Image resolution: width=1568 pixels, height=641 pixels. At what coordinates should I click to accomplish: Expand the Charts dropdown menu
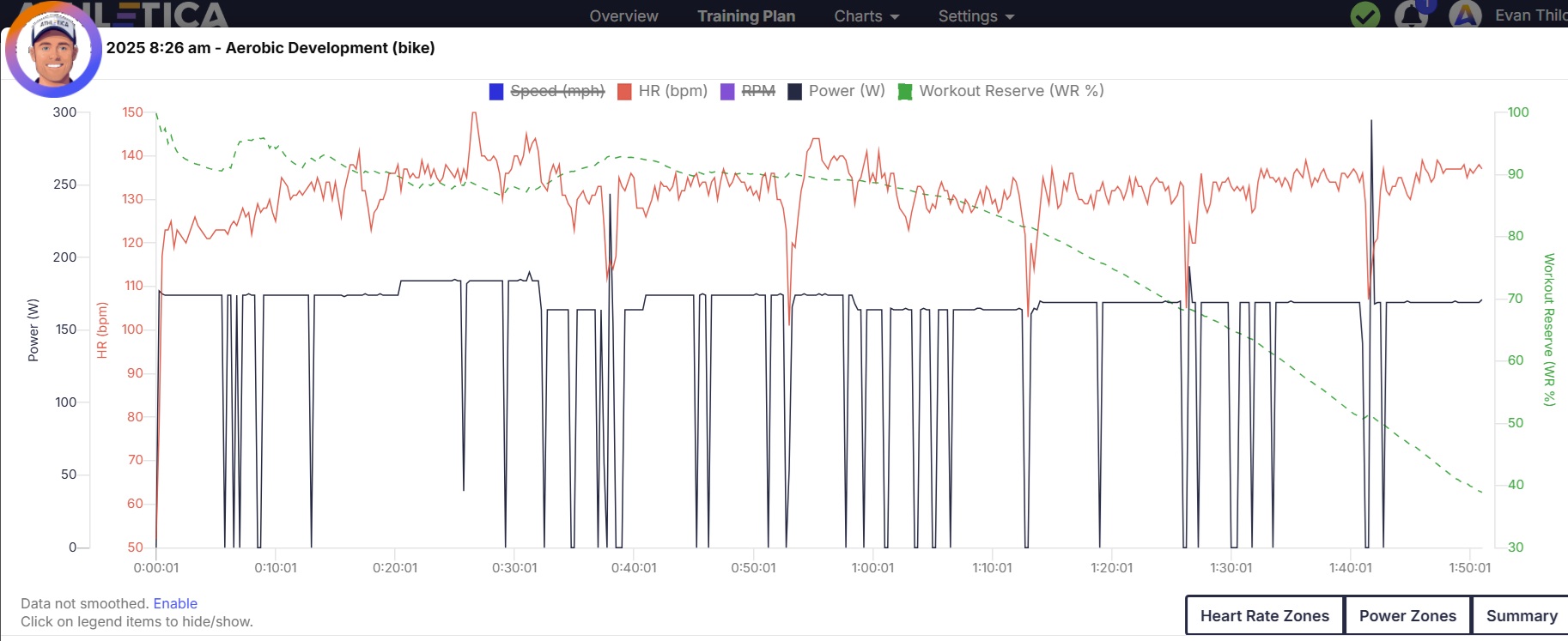tap(866, 16)
